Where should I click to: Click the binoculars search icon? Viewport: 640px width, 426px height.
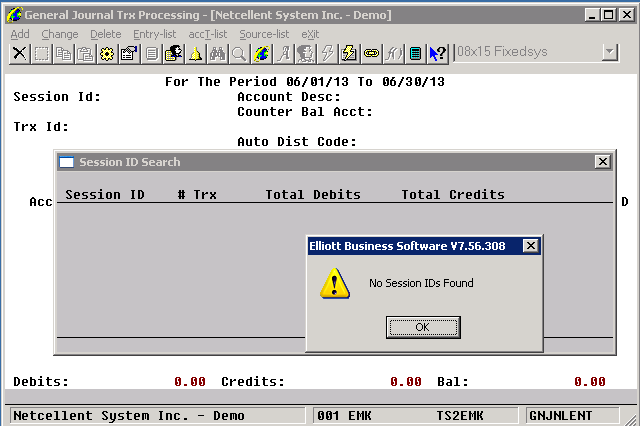218,54
